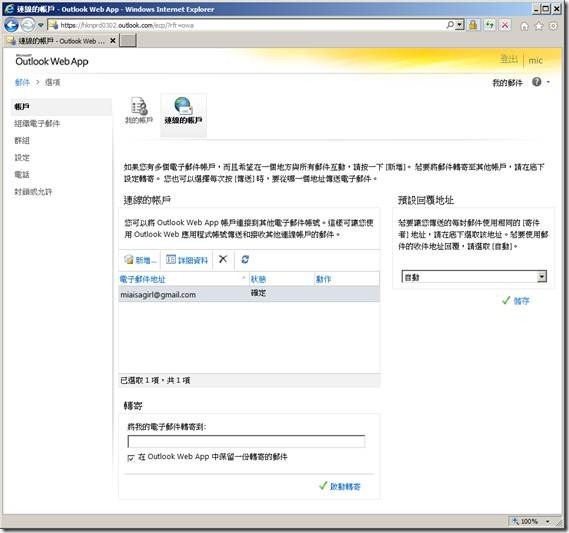Select 群組 in the left navigation
The height and width of the screenshot is (533, 569).
(22, 140)
